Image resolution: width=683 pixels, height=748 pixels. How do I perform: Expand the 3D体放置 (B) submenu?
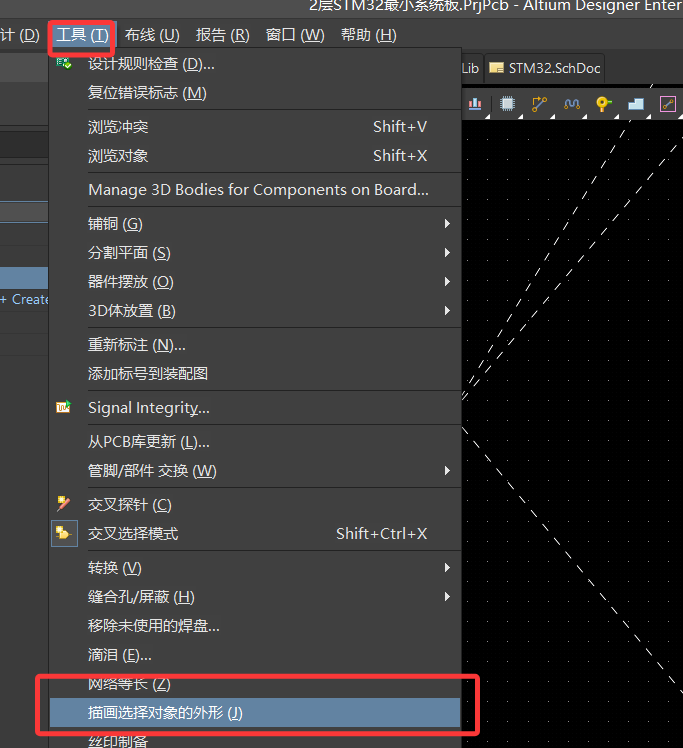(x=255, y=311)
